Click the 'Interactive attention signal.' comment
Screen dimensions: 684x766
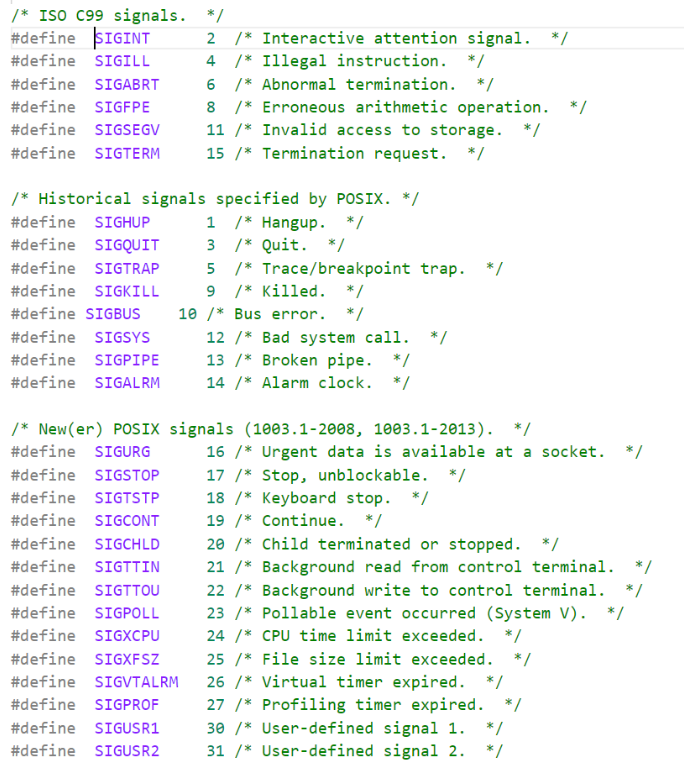coord(401,38)
